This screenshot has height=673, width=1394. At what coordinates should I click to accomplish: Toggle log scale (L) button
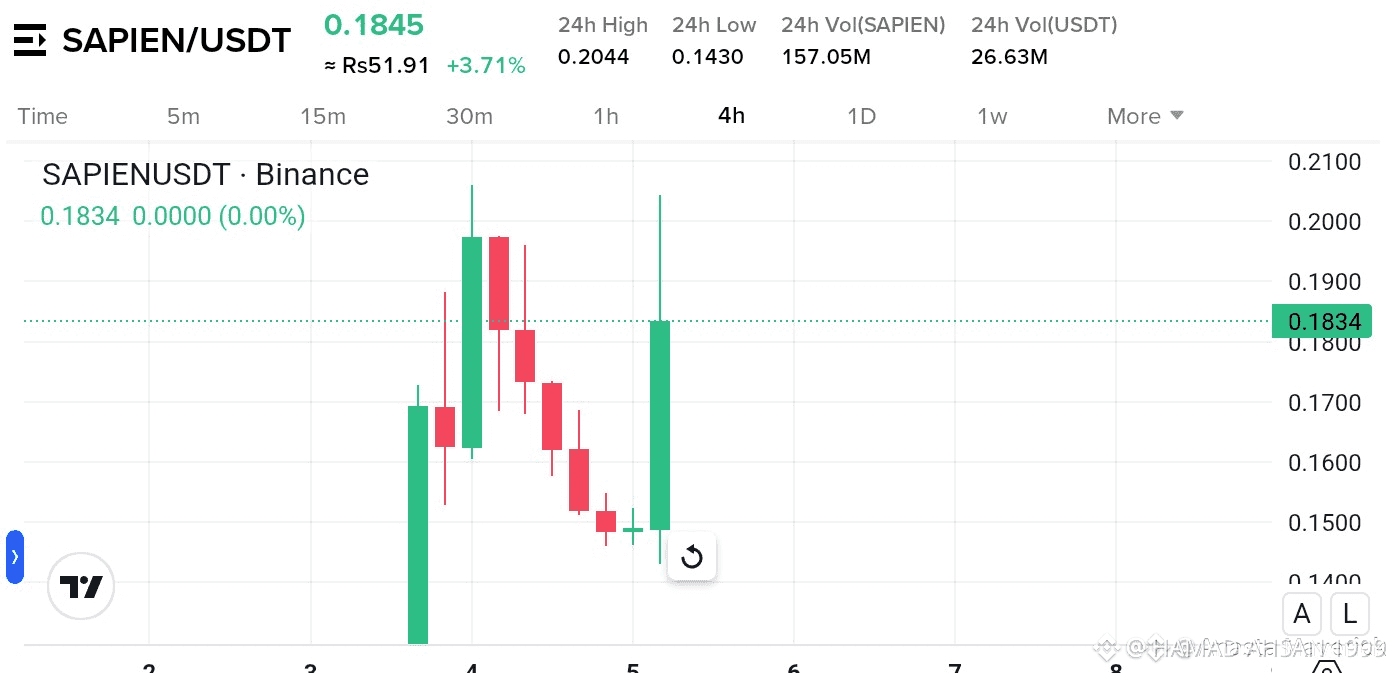pos(1350,613)
